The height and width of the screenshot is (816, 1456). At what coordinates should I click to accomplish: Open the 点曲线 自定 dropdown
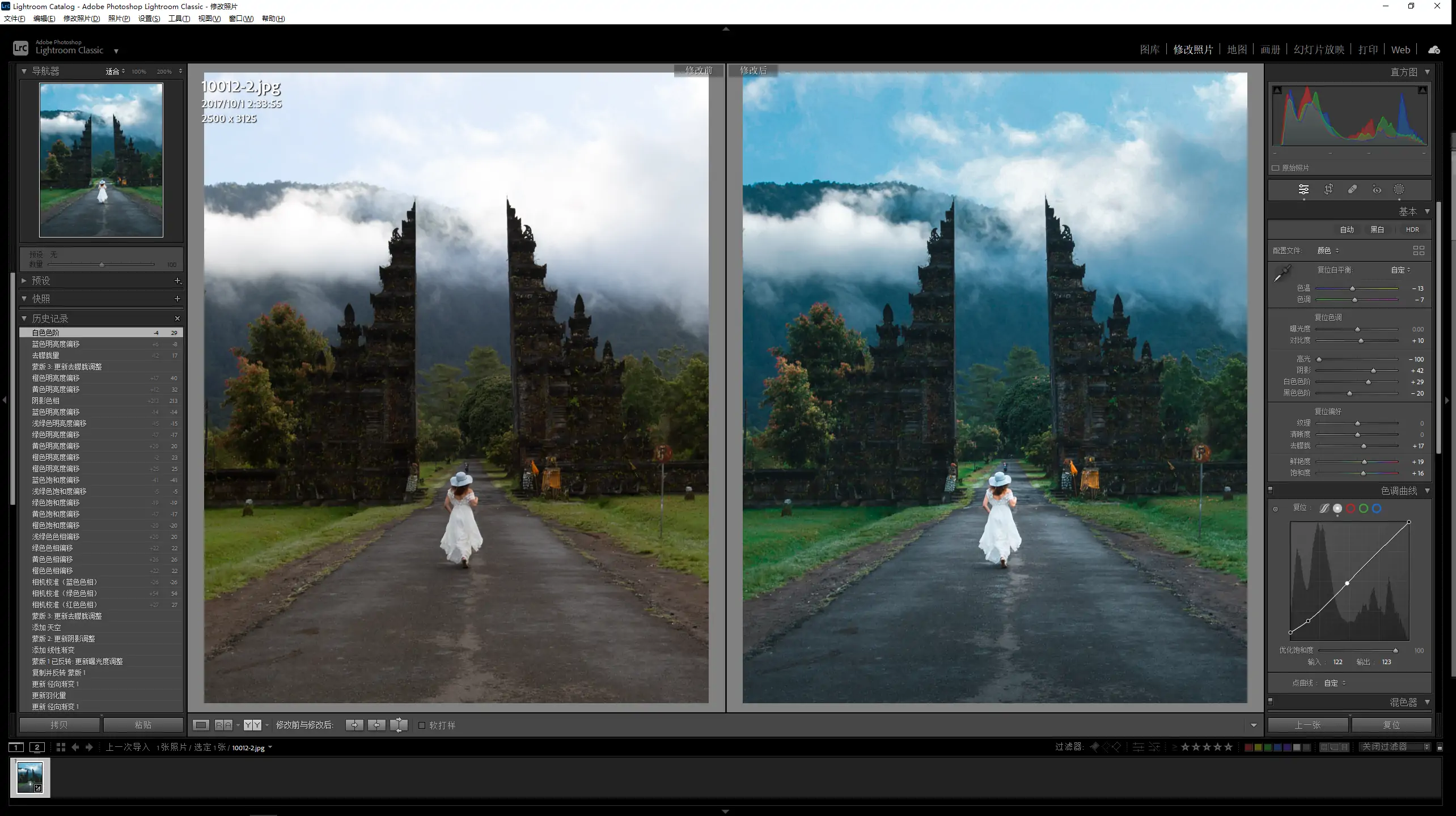pos(1335,683)
